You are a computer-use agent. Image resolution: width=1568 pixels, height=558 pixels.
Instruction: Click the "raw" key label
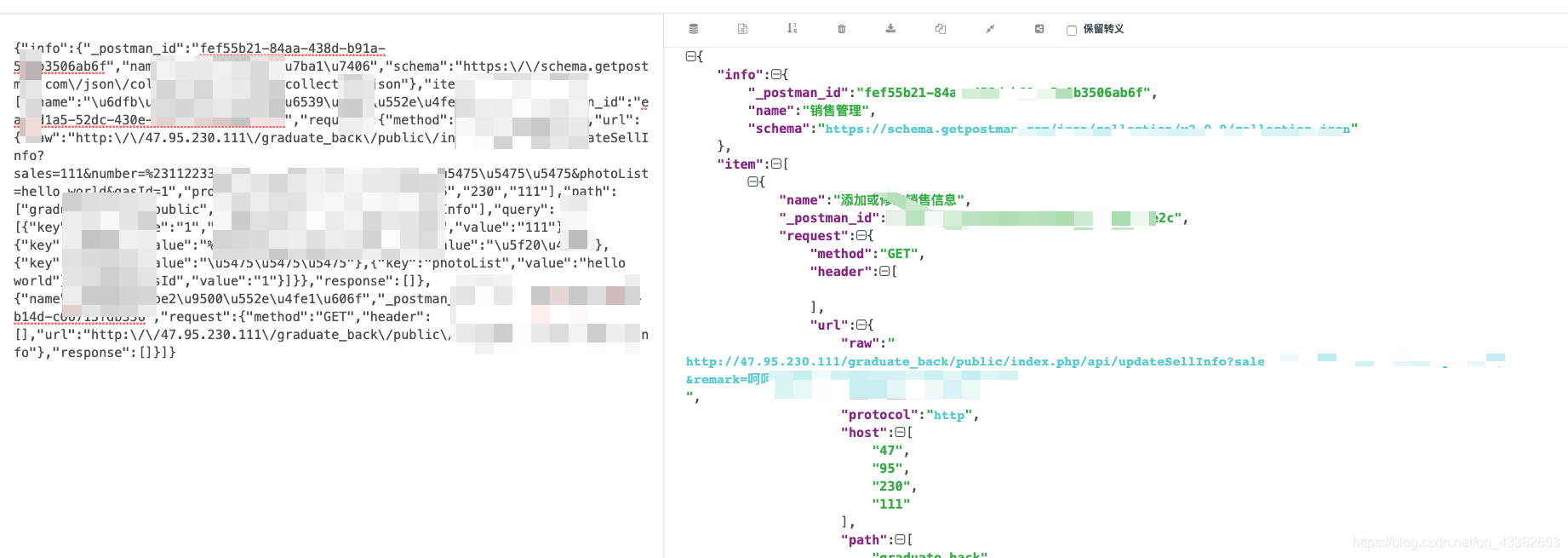(861, 343)
